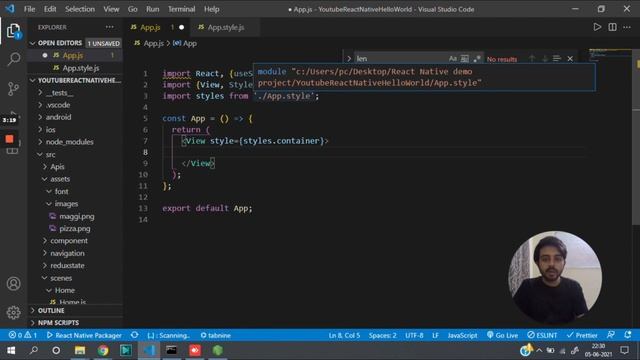Collapse the assets folder
640x360 pixels.
(x=60, y=179)
